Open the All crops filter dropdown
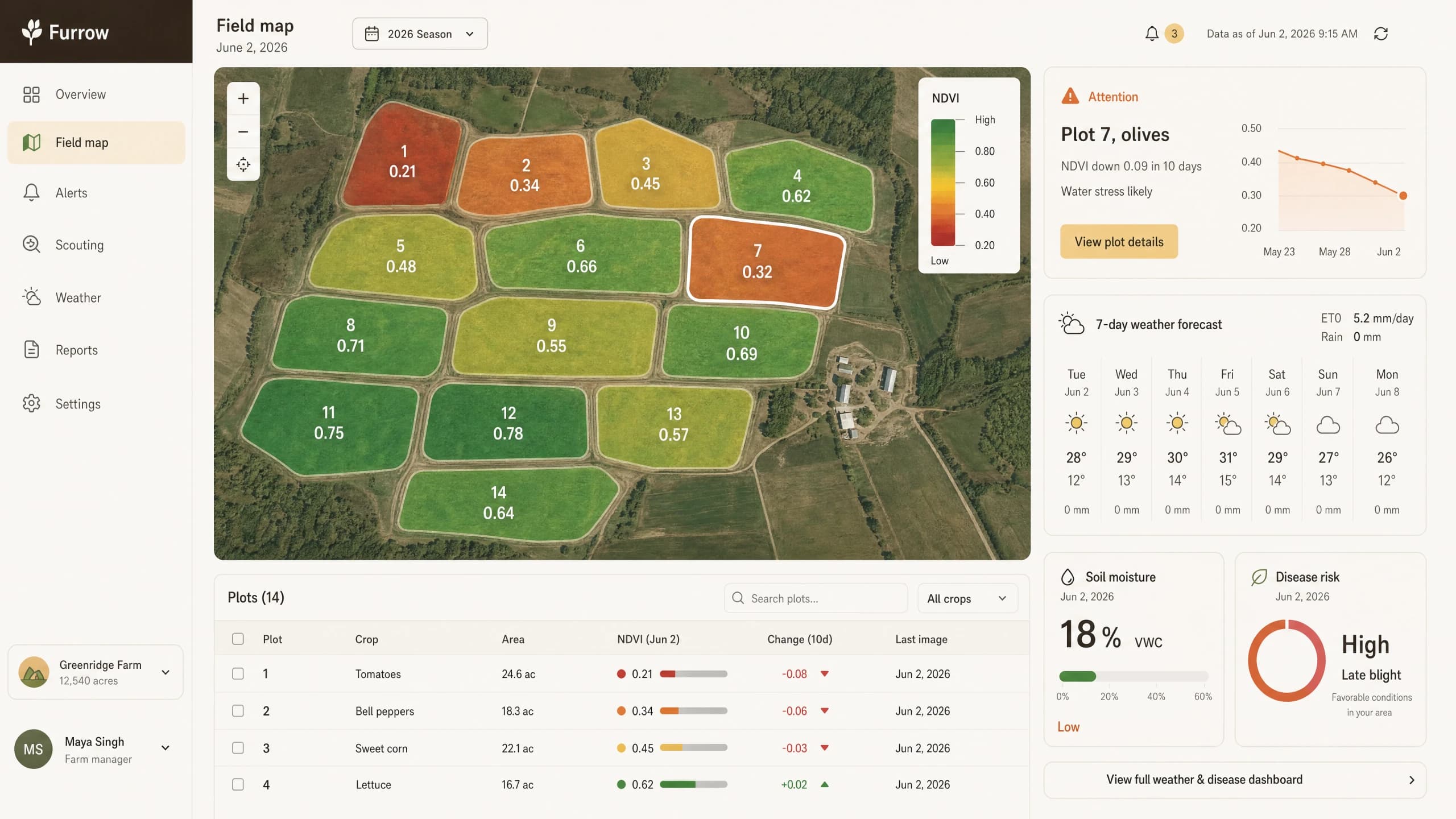Viewport: 1456px width, 819px height. [967, 598]
